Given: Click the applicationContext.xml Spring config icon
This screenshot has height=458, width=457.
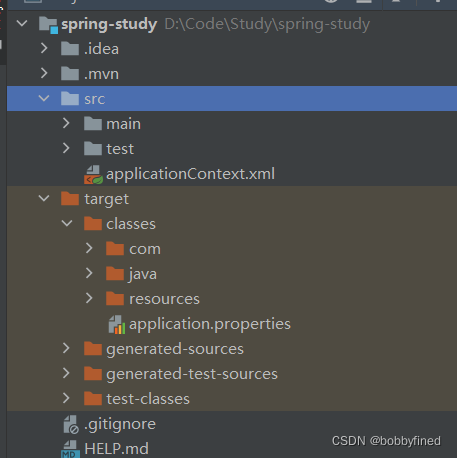Looking at the screenshot, I should point(93,175).
